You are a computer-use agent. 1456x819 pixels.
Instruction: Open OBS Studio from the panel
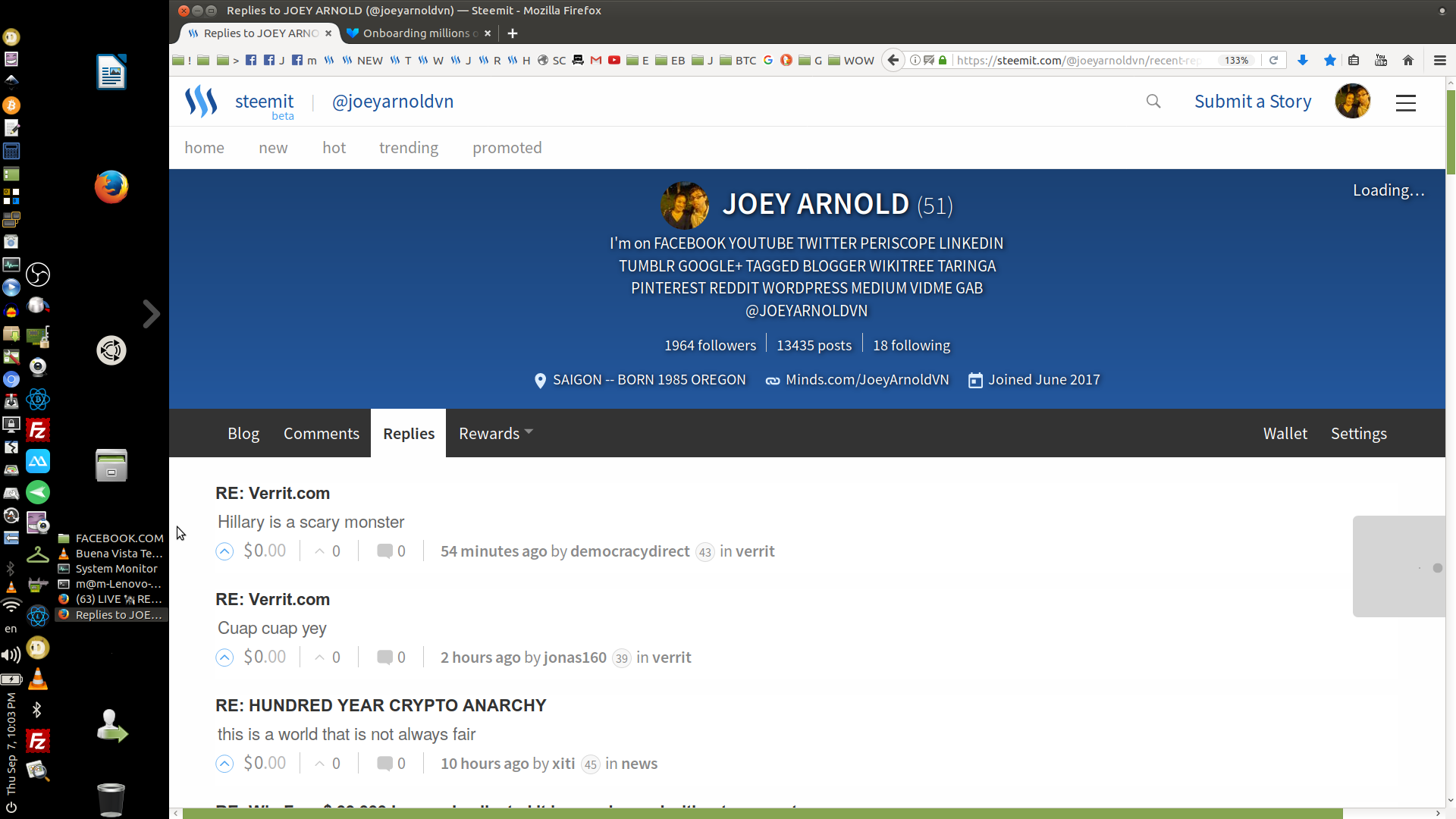[x=38, y=275]
